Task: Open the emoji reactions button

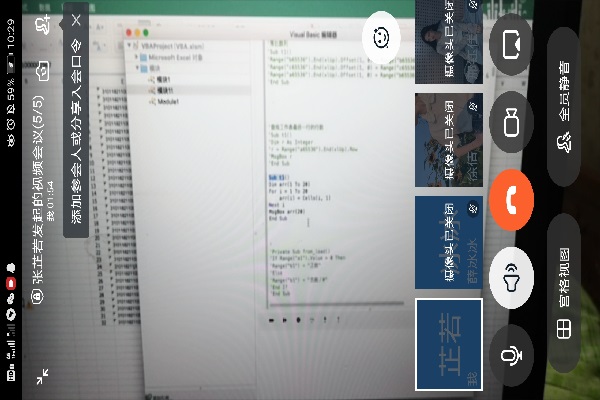Action: 380,39
